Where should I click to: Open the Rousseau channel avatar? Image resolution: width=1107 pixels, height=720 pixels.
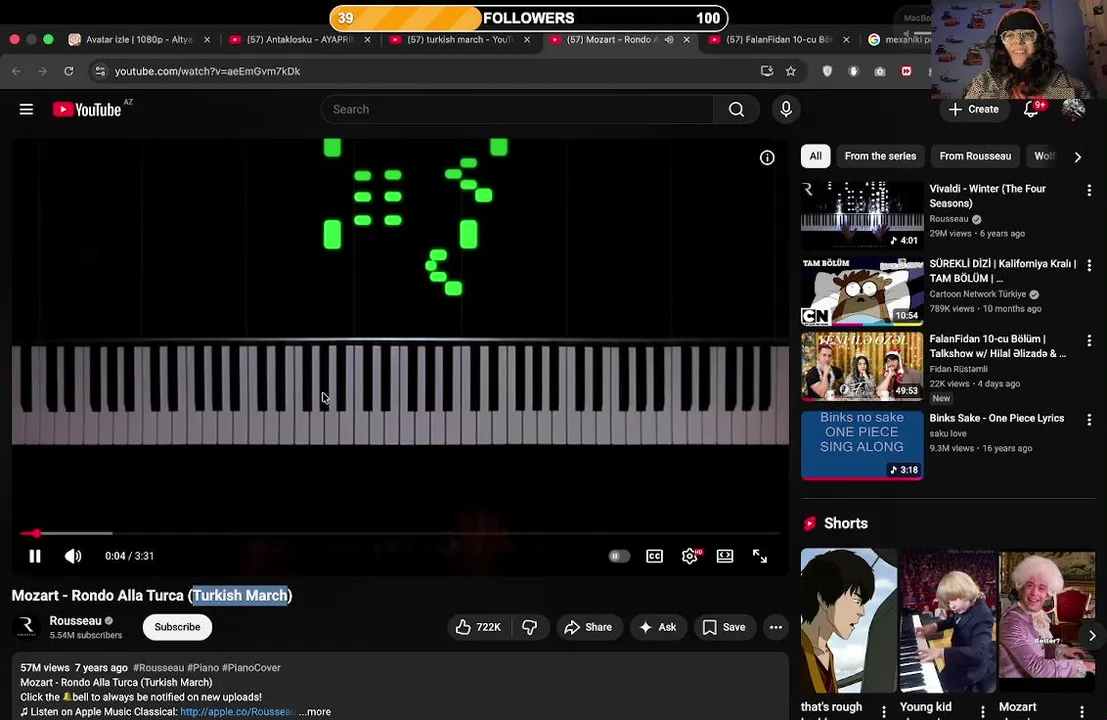pyautogui.click(x=26, y=627)
